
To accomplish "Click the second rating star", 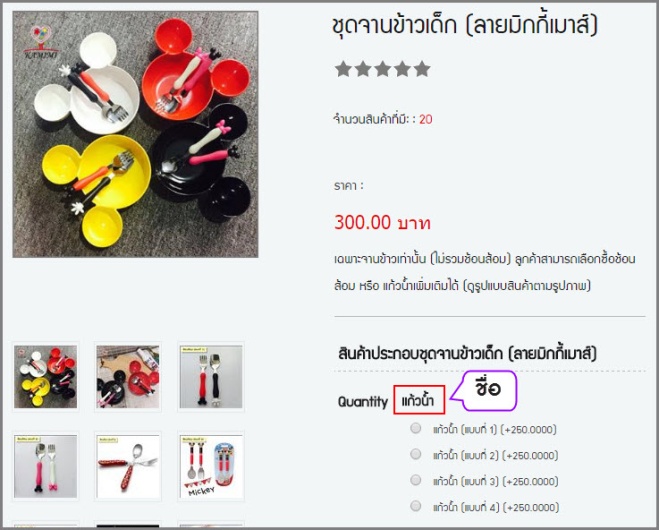I will coord(363,69).
